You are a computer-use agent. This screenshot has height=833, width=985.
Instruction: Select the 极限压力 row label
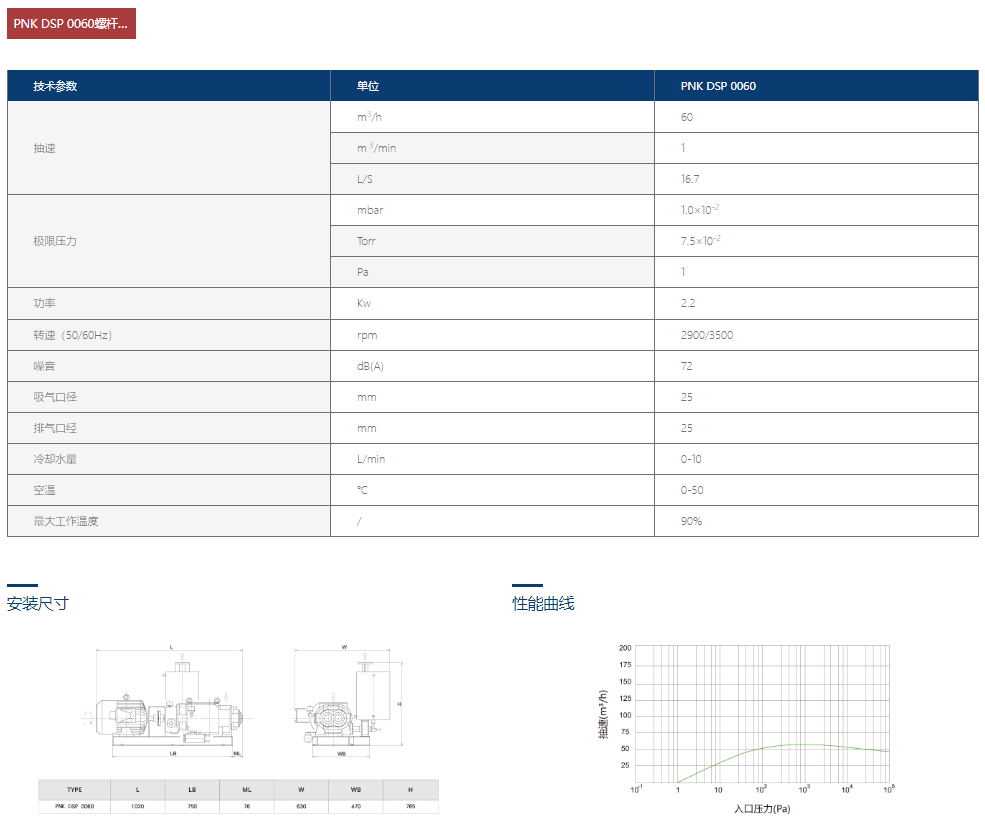tap(55, 241)
